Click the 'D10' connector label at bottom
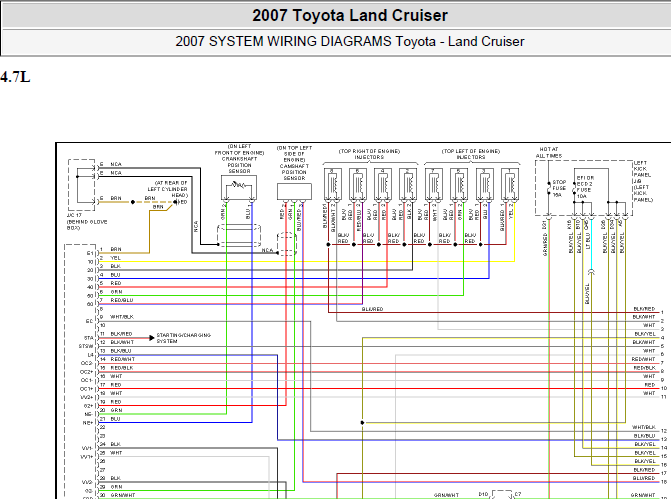Screen dimensions: 671x499 tap(483, 494)
